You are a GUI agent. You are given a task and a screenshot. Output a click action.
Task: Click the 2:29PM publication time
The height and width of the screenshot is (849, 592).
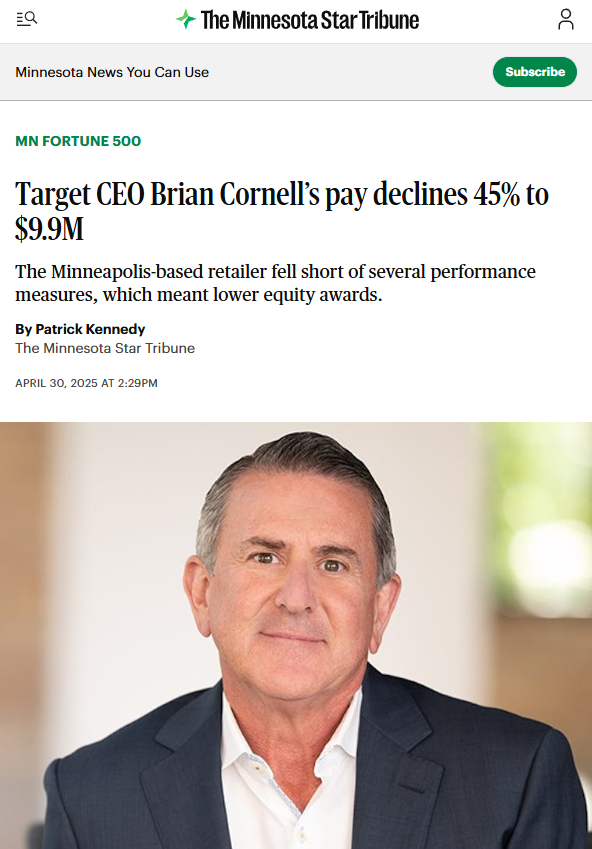(138, 383)
